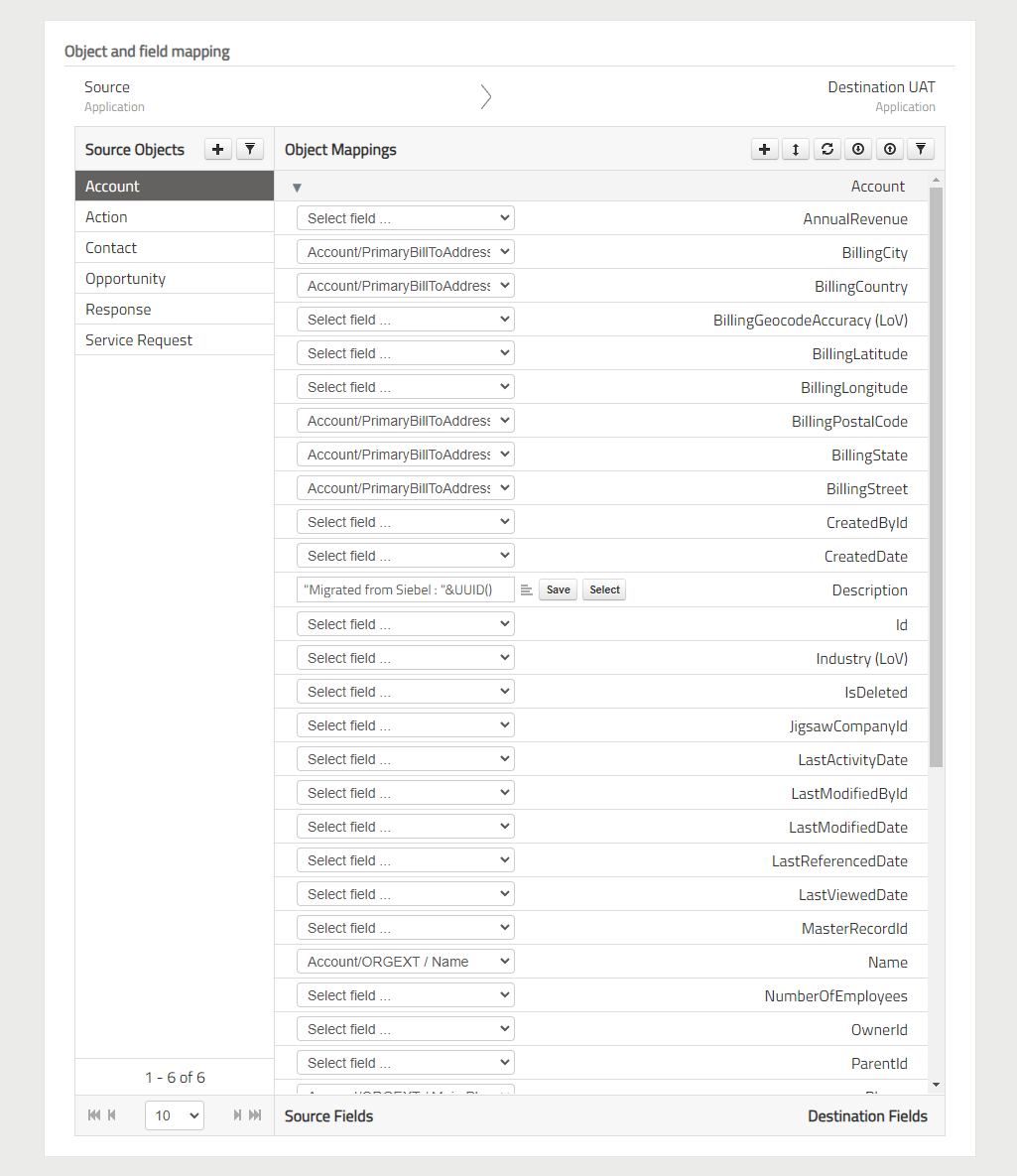
Task: Select Opportunity in Source Objects list
Action: (x=125, y=279)
